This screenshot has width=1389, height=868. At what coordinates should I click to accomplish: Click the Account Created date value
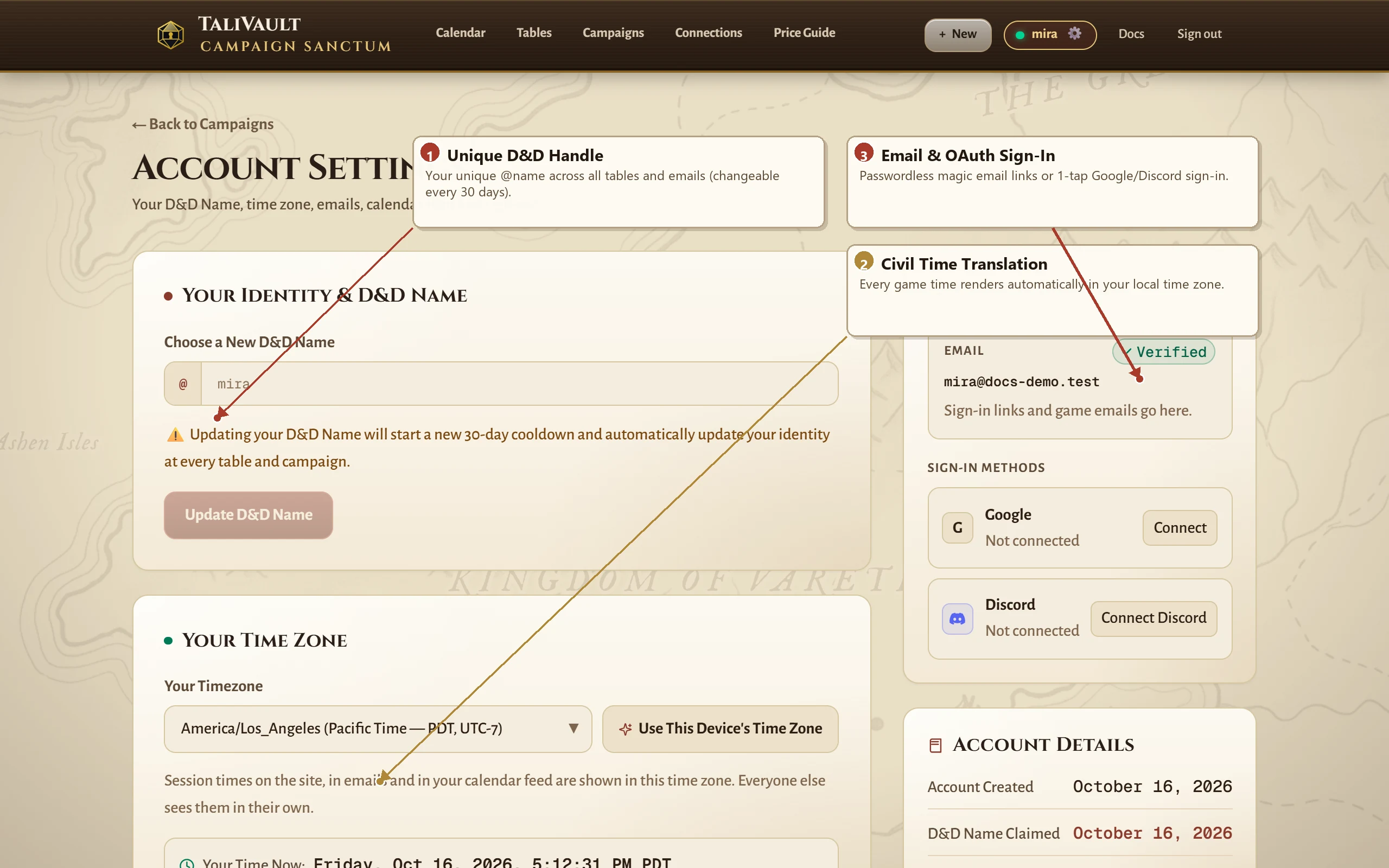pyautogui.click(x=1152, y=787)
